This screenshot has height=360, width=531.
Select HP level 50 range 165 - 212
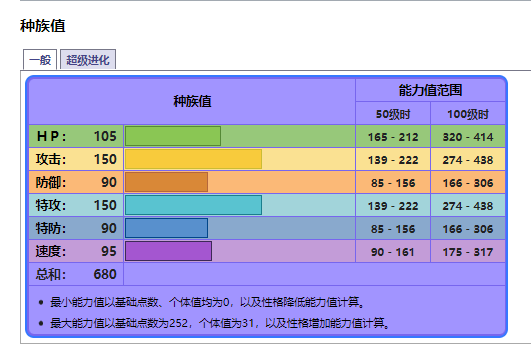393,137
